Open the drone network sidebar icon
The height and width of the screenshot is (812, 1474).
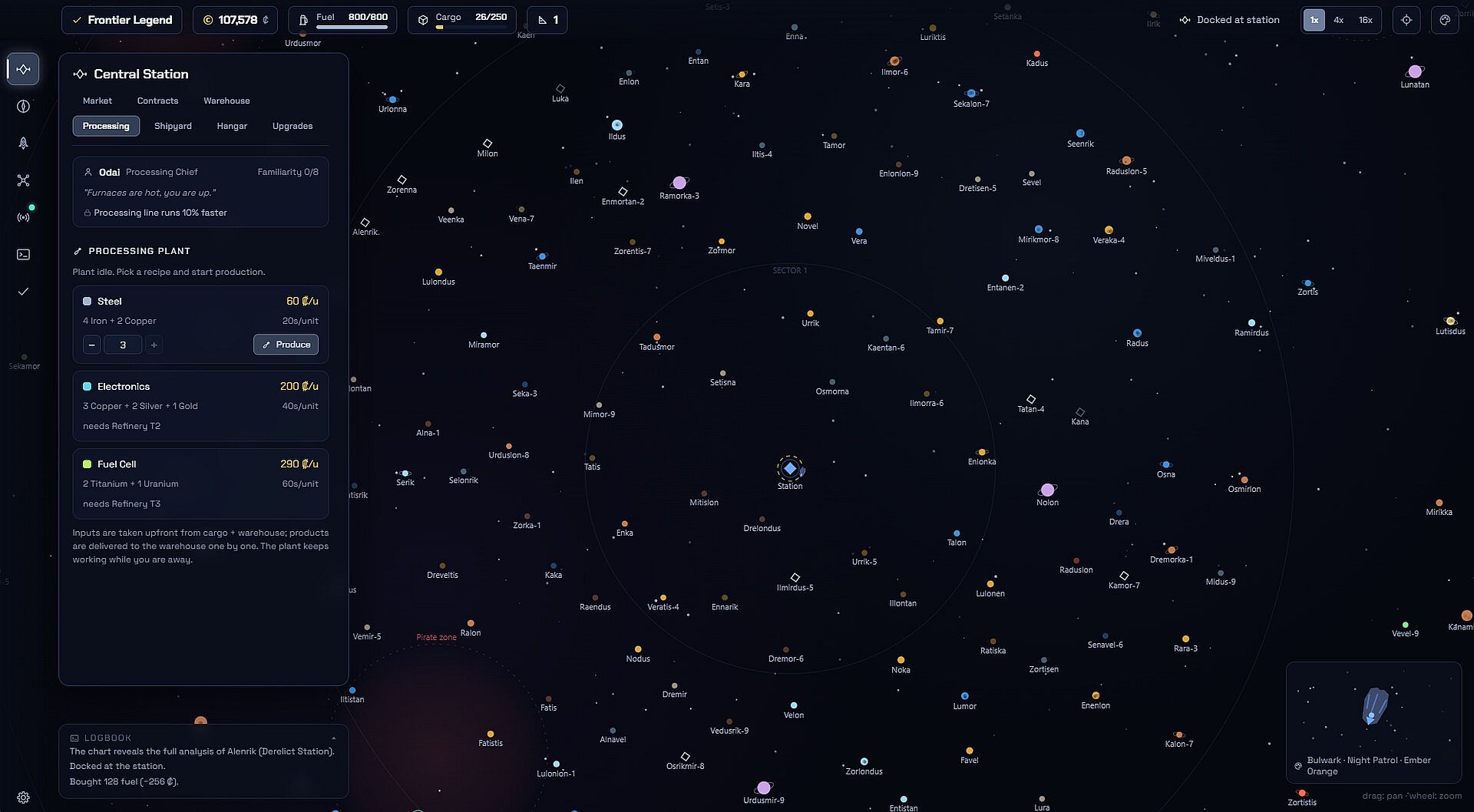point(24,180)
